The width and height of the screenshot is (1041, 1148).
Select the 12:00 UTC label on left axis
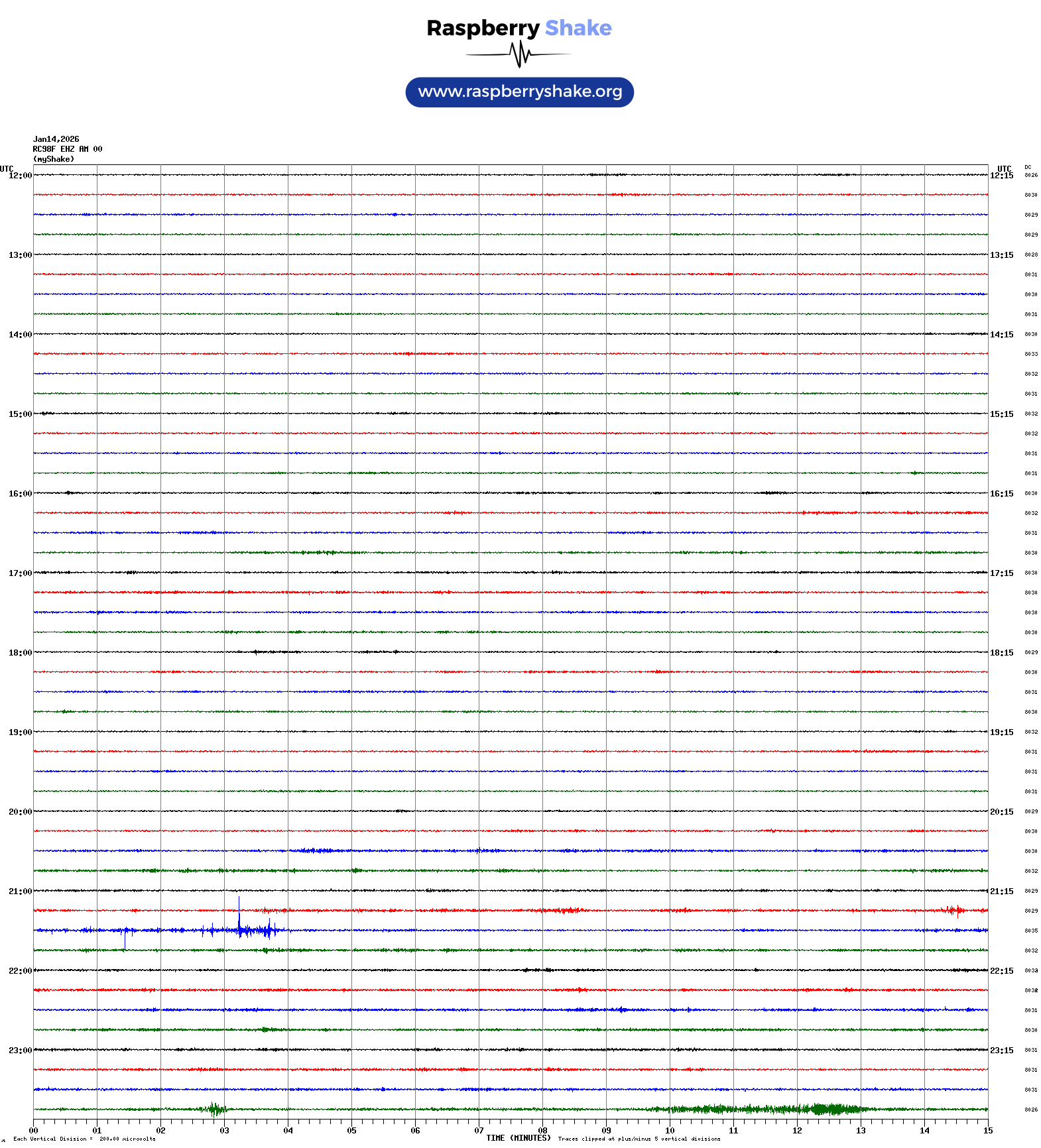(x=20, y=176)
